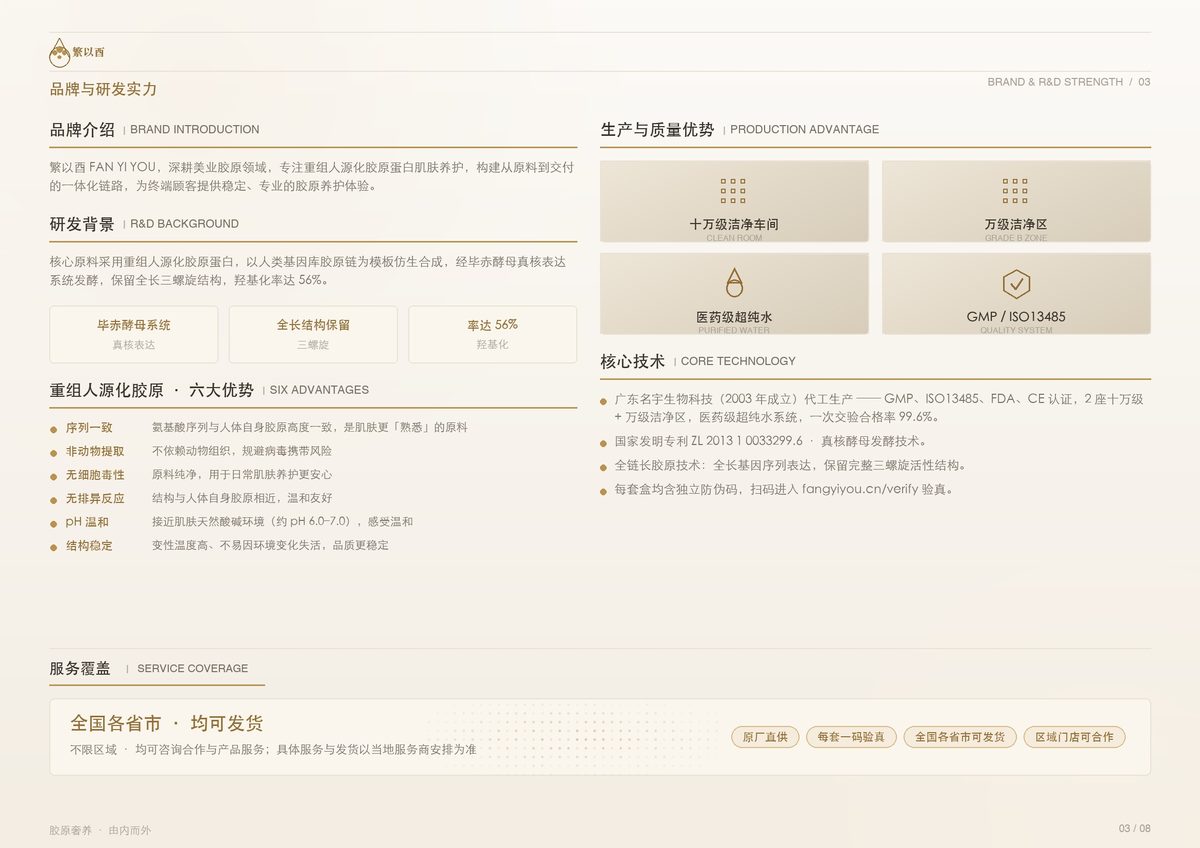
Task: Click the 无排异反应 advantage label
Action: (x=95, y=498)
